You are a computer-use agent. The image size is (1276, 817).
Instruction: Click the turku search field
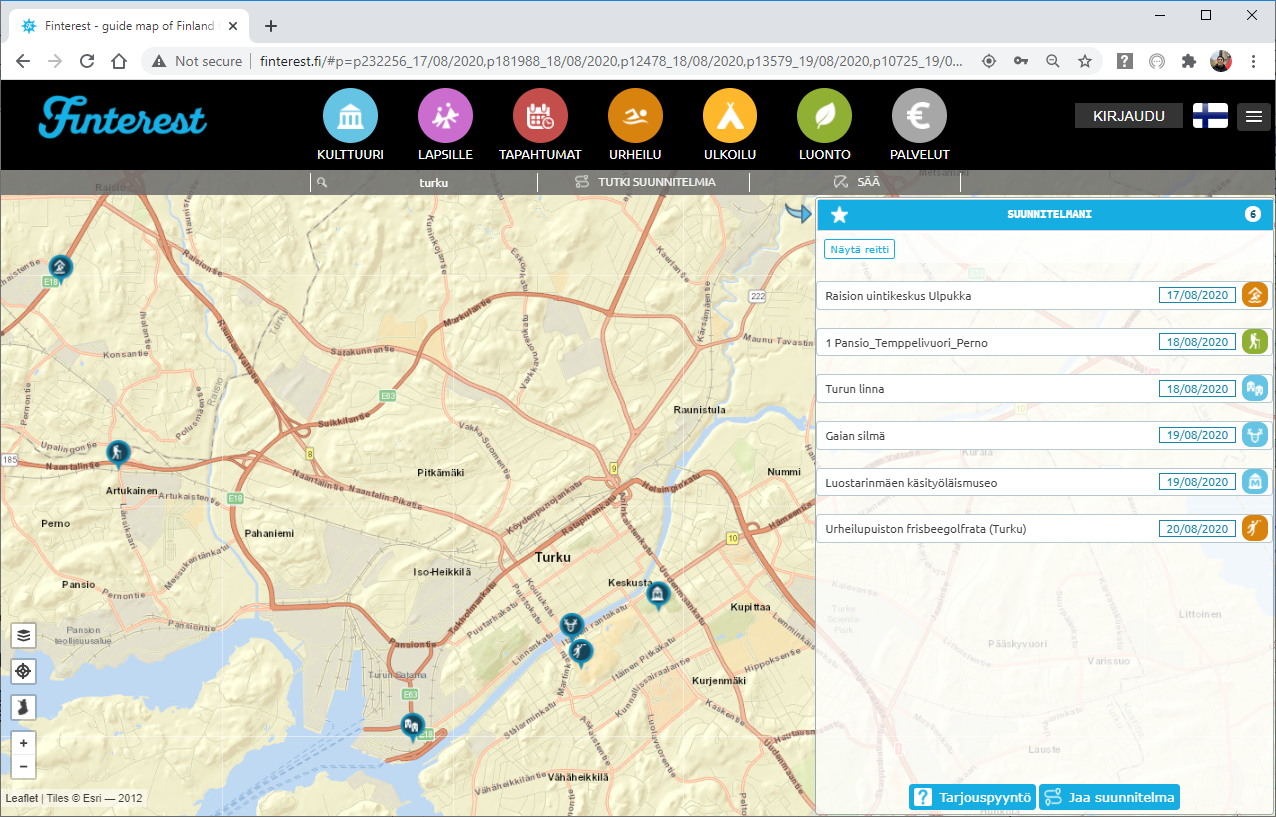tap(432, 183)
